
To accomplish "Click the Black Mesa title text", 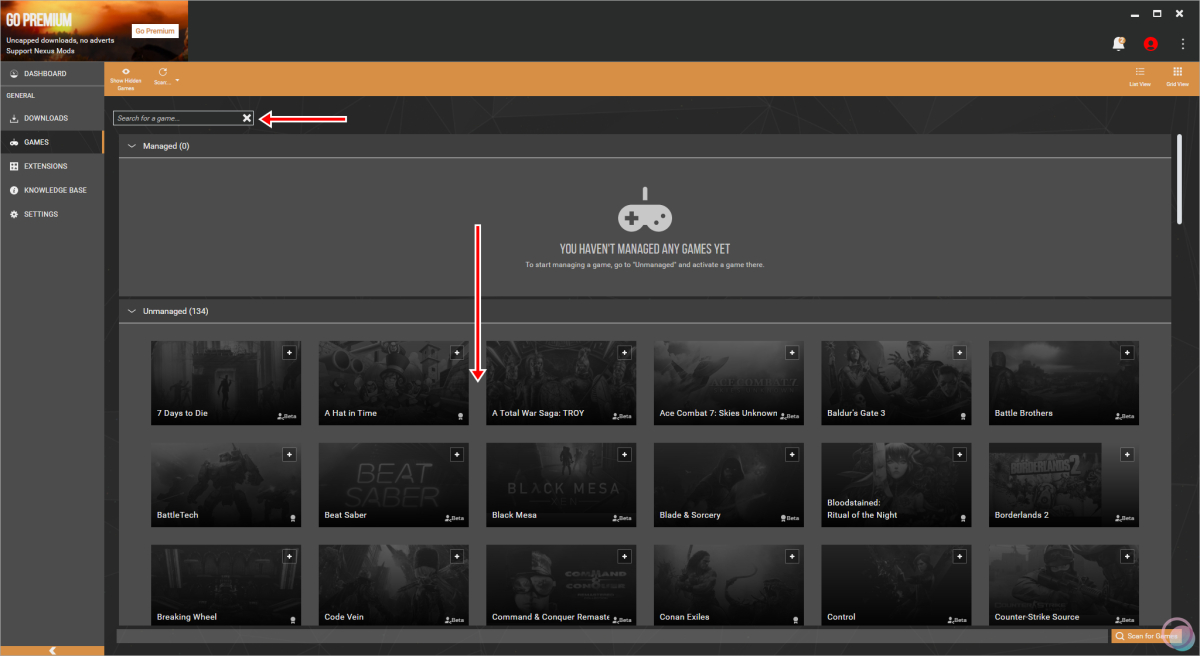I will [x=514, y=515].
